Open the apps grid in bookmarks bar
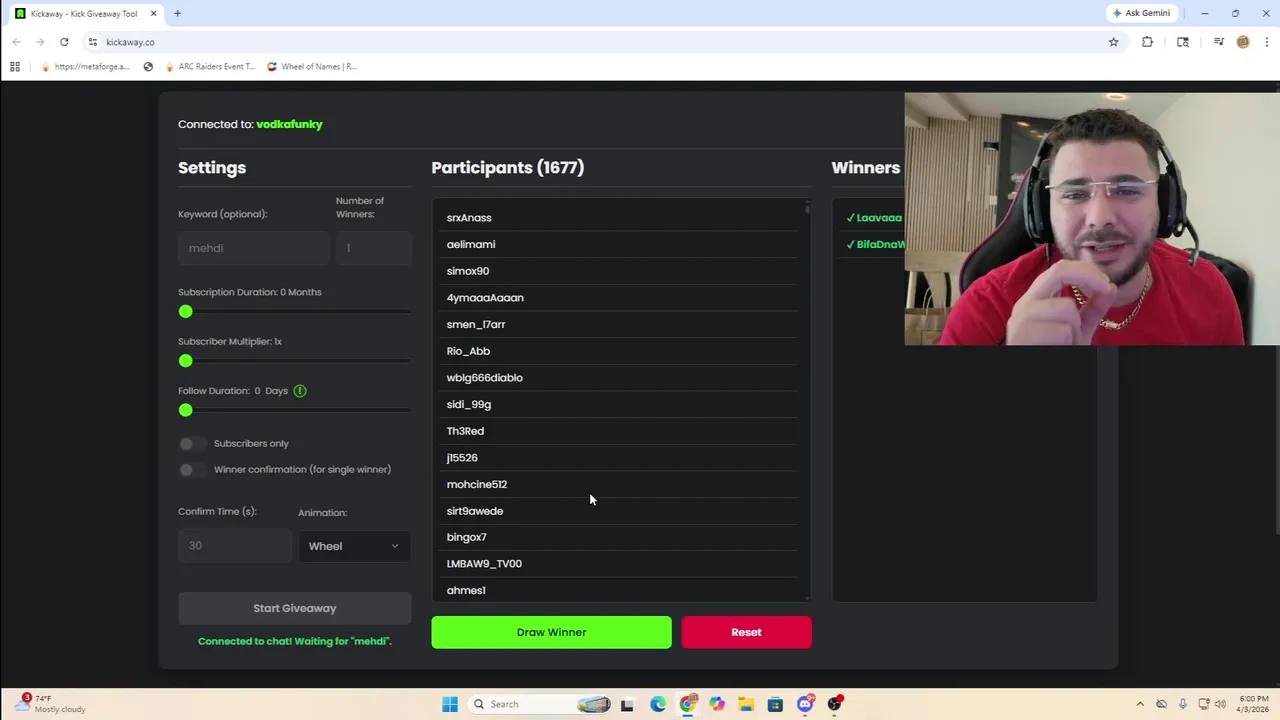 pos(14,67)
